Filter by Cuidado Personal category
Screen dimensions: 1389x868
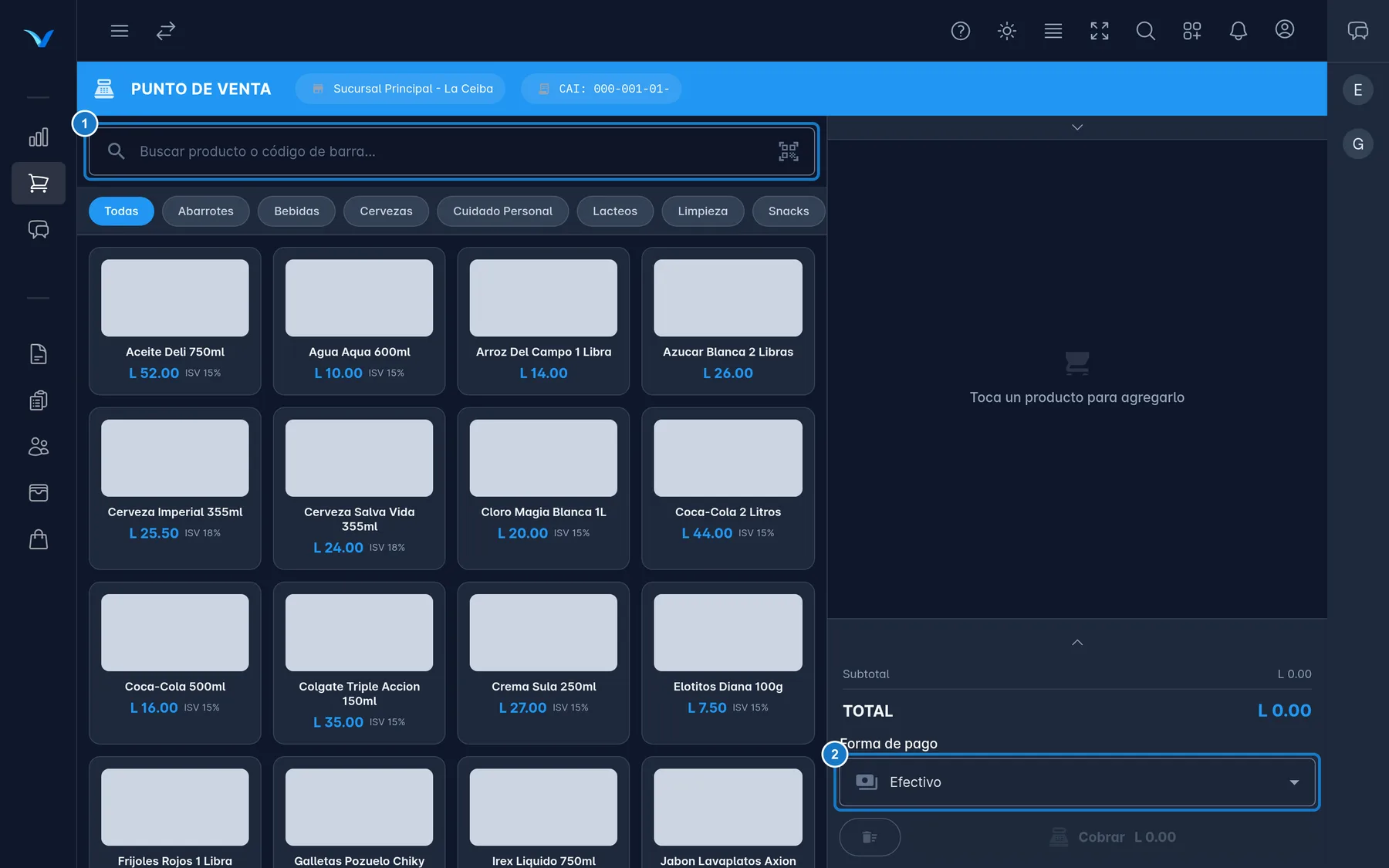(x=503, y=211)
